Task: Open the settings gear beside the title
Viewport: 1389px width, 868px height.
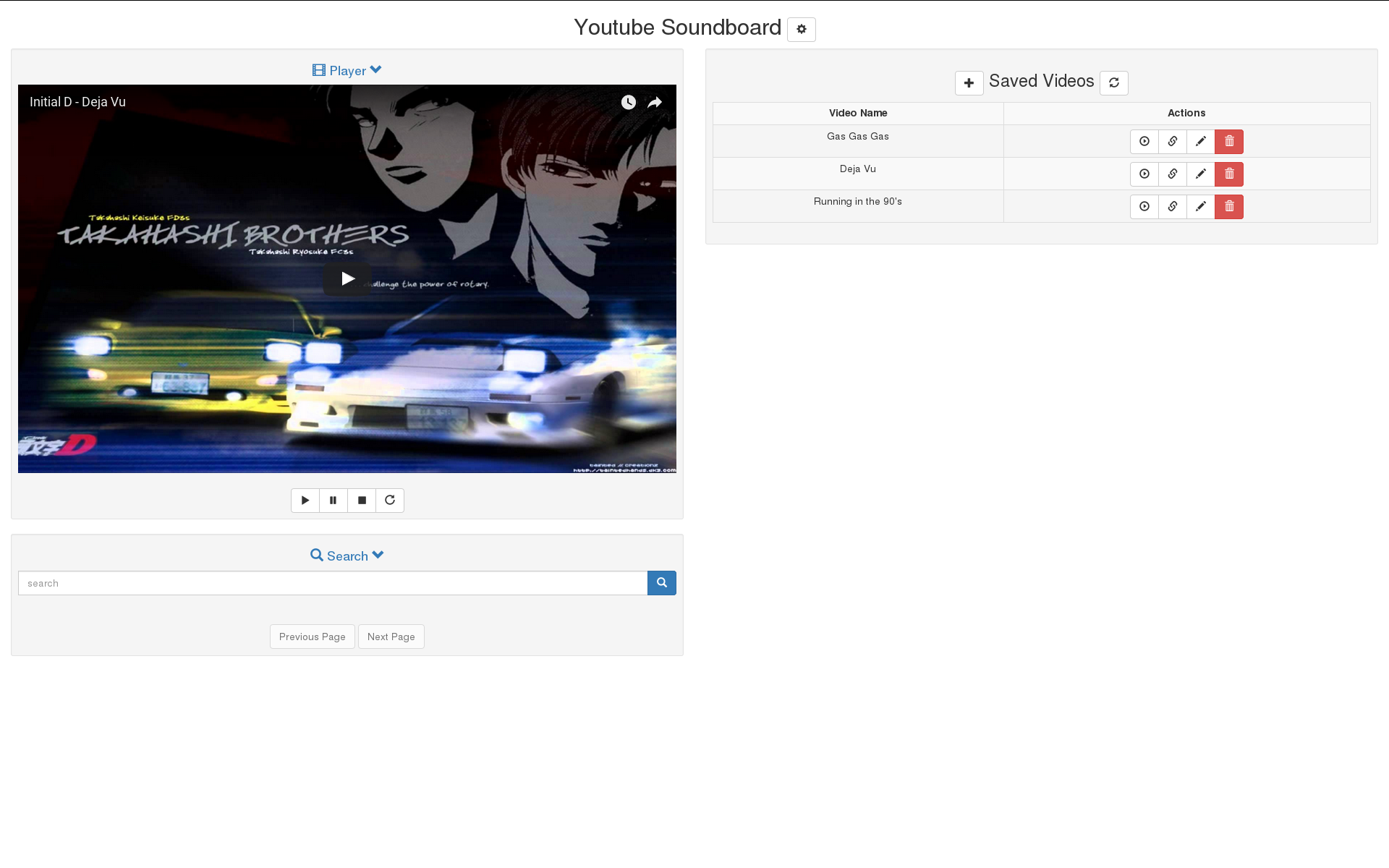Action: (x=801, y=30)
